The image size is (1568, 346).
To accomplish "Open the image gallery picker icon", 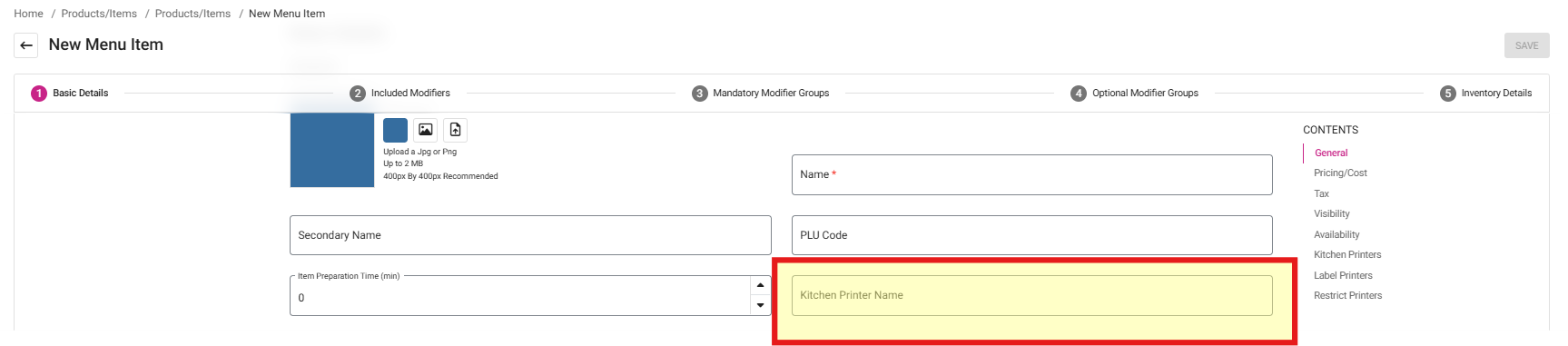I will [426, 130].
